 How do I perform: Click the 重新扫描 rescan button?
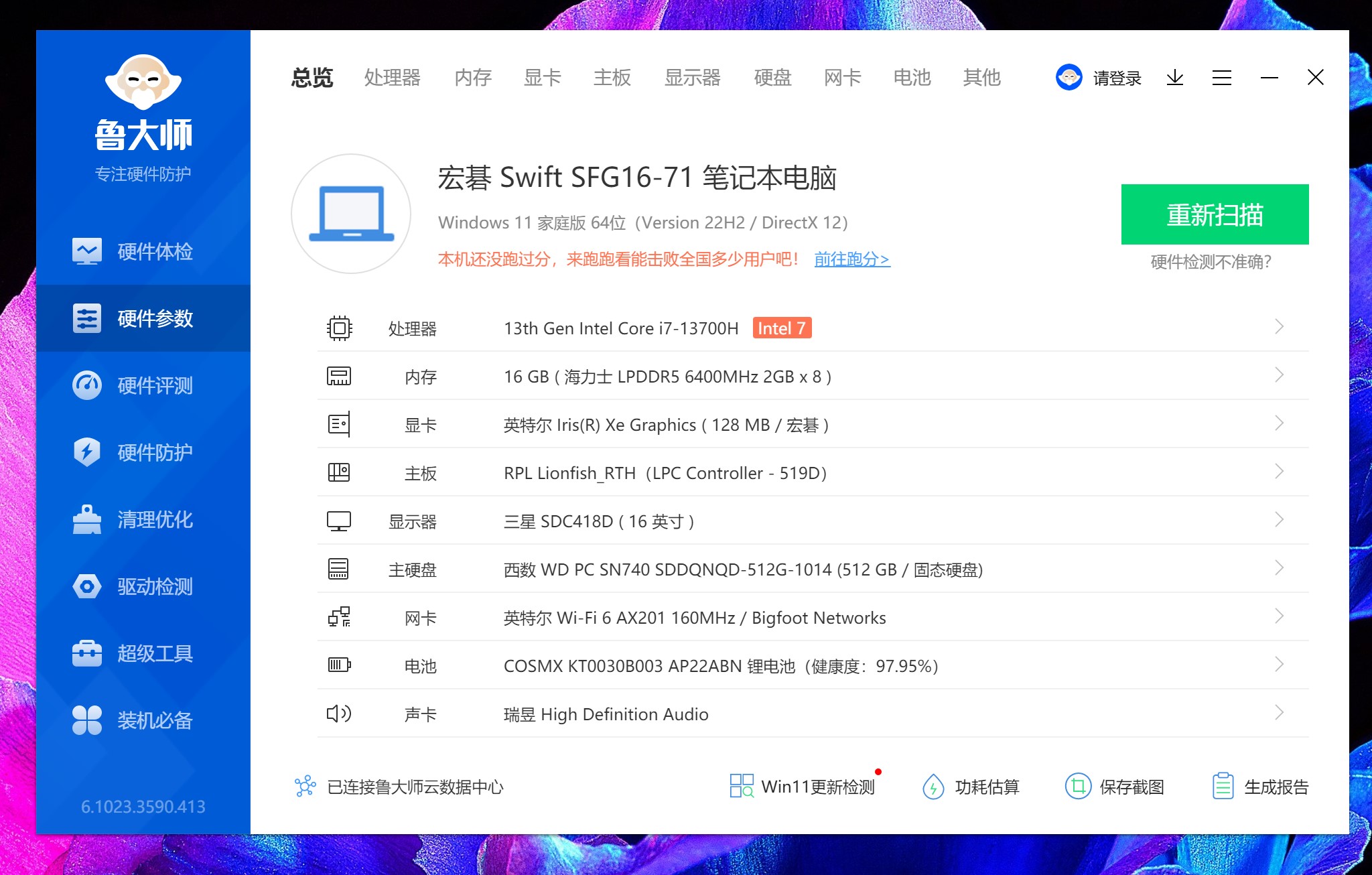click(1215, 214)
